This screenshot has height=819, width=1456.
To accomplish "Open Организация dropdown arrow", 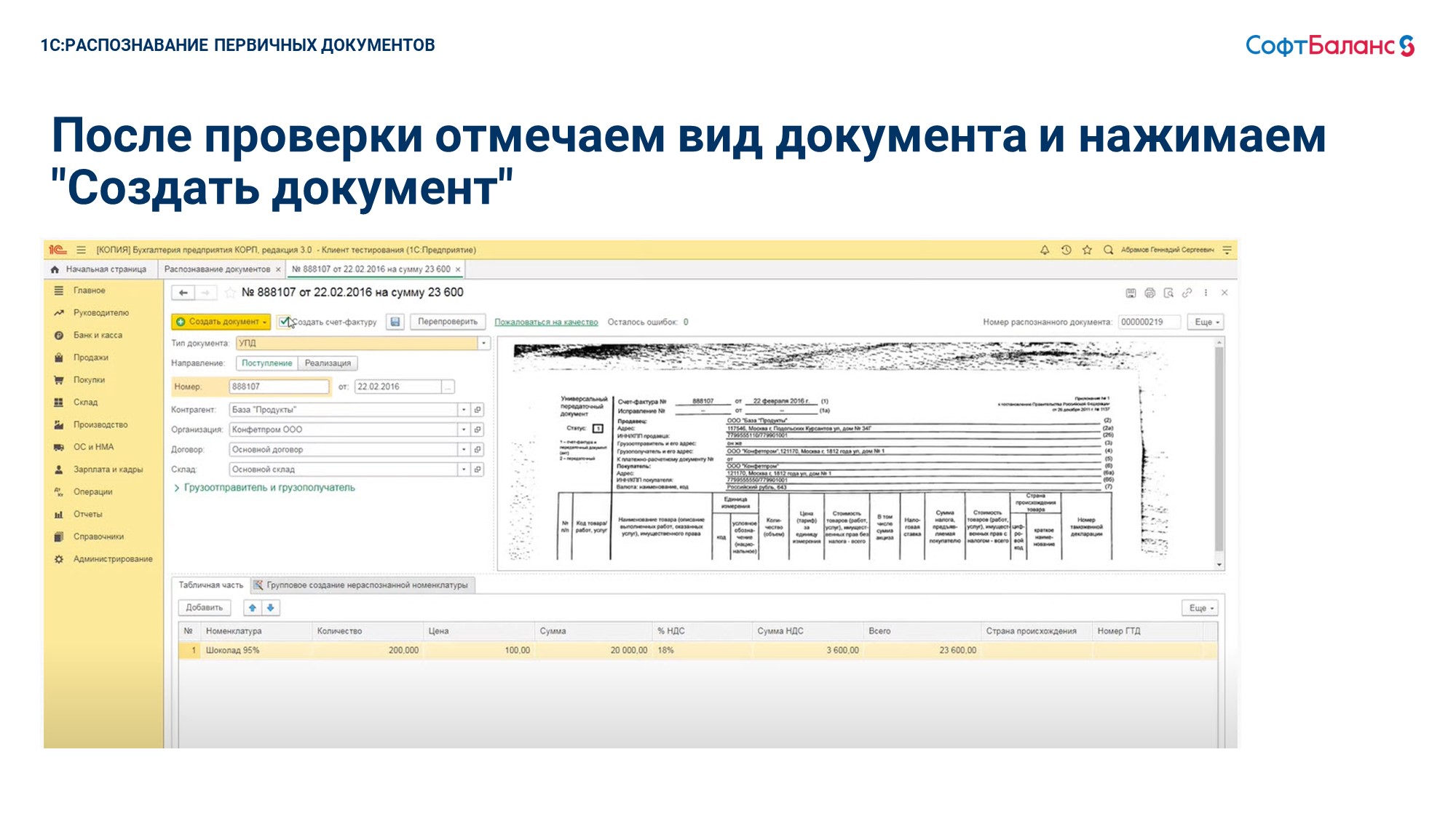I will coord(464,430).
